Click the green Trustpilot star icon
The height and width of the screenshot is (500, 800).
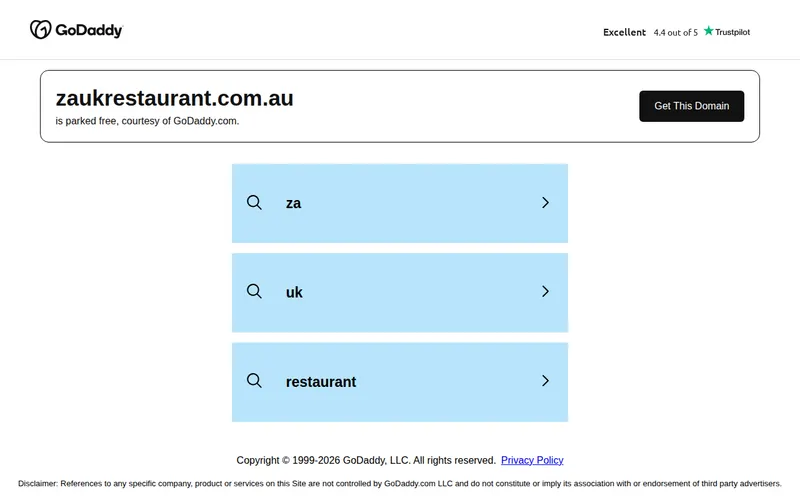[x=708, y=31]
